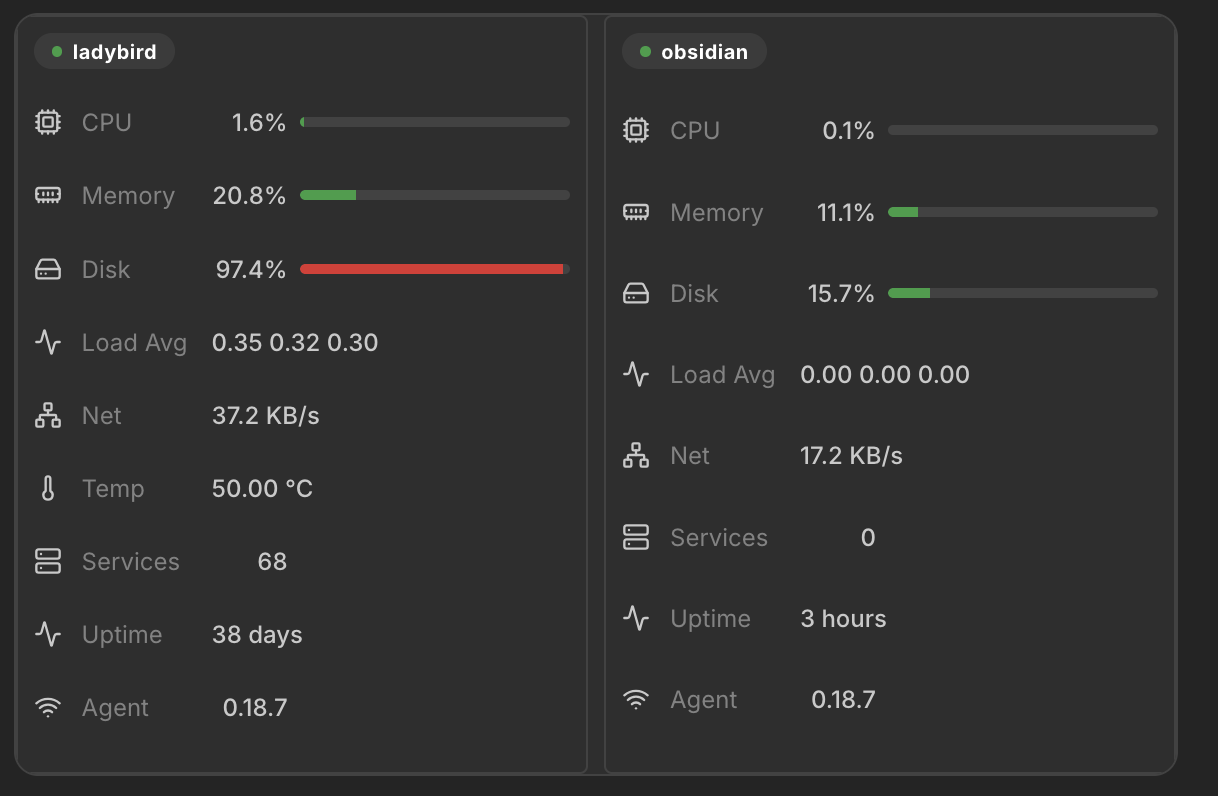Open the ladybird system name badge

point(104,52)
